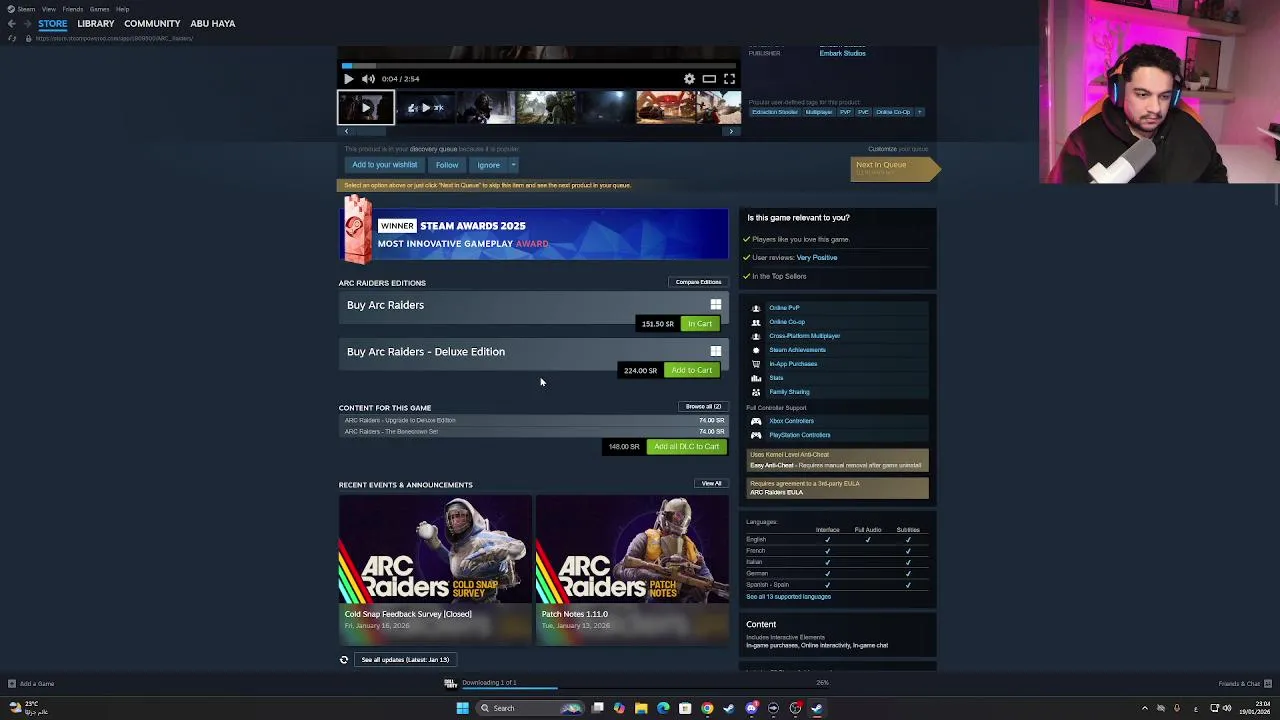Click See all updates (Latest: Jan 13)
The height and width of the screenshot is (720, 1280).
405,660
